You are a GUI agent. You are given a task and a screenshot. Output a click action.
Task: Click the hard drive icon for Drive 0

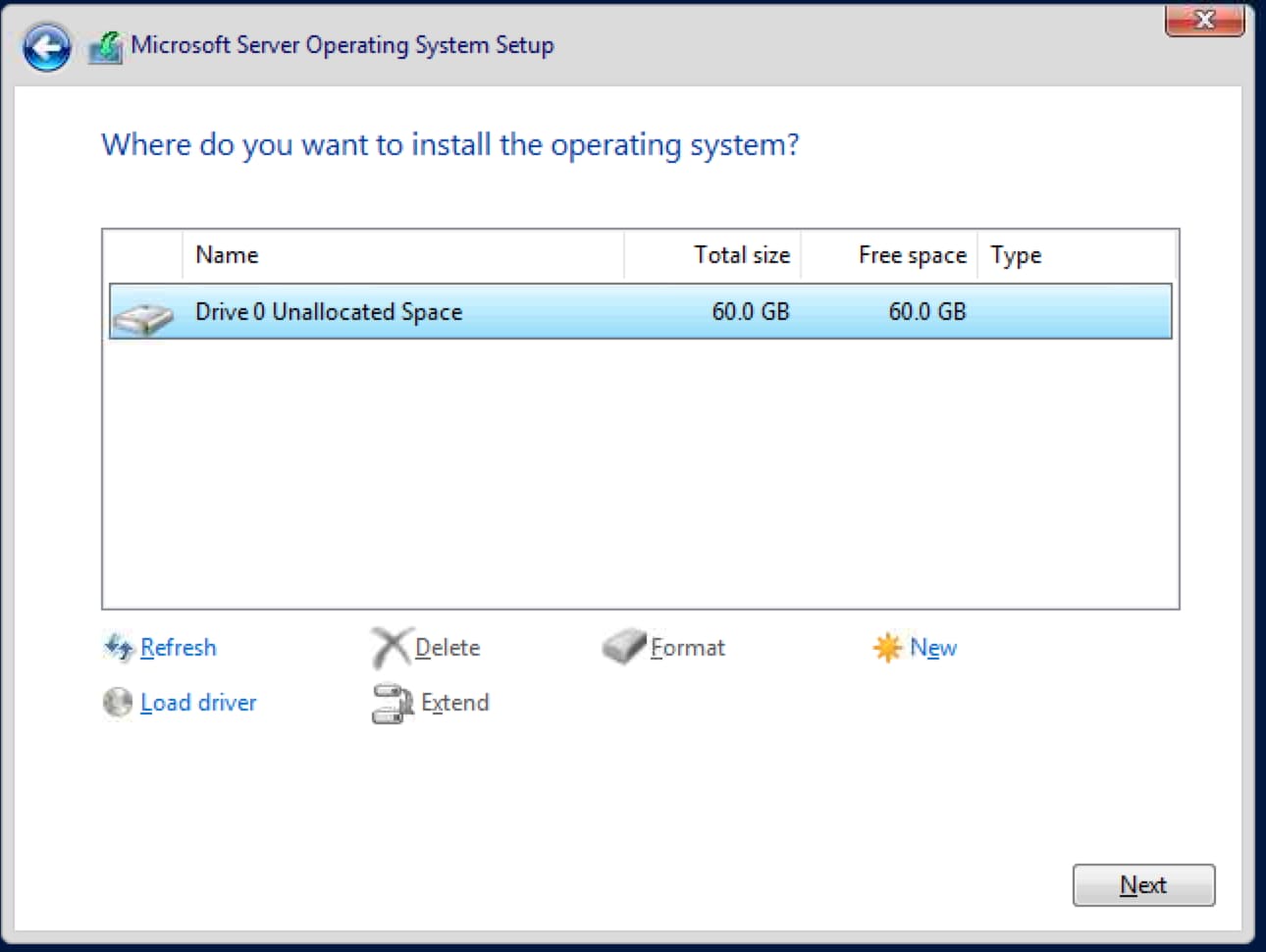click(x=142, y=316)
